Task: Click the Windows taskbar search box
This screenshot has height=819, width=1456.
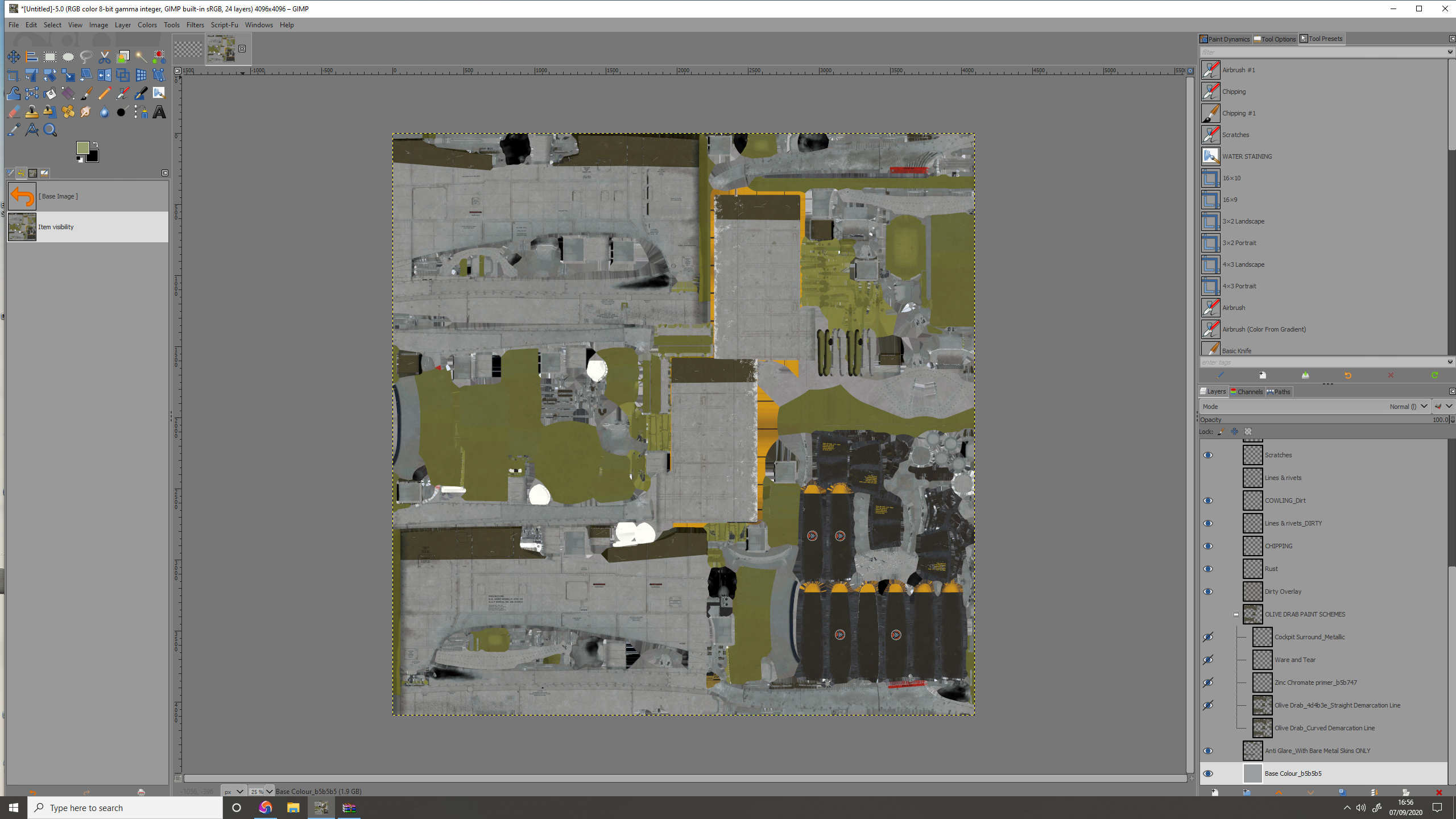Action: click(125, 808)
